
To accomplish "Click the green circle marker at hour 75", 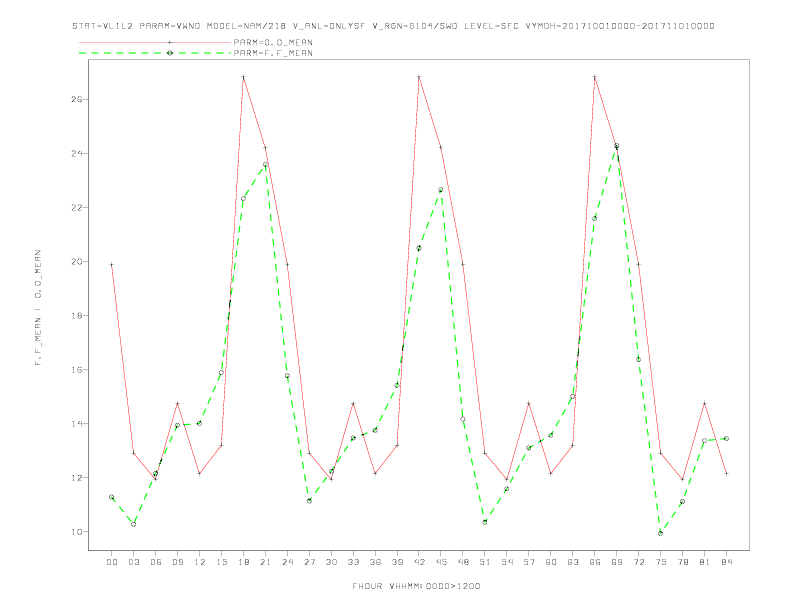I will pos(660,533).
